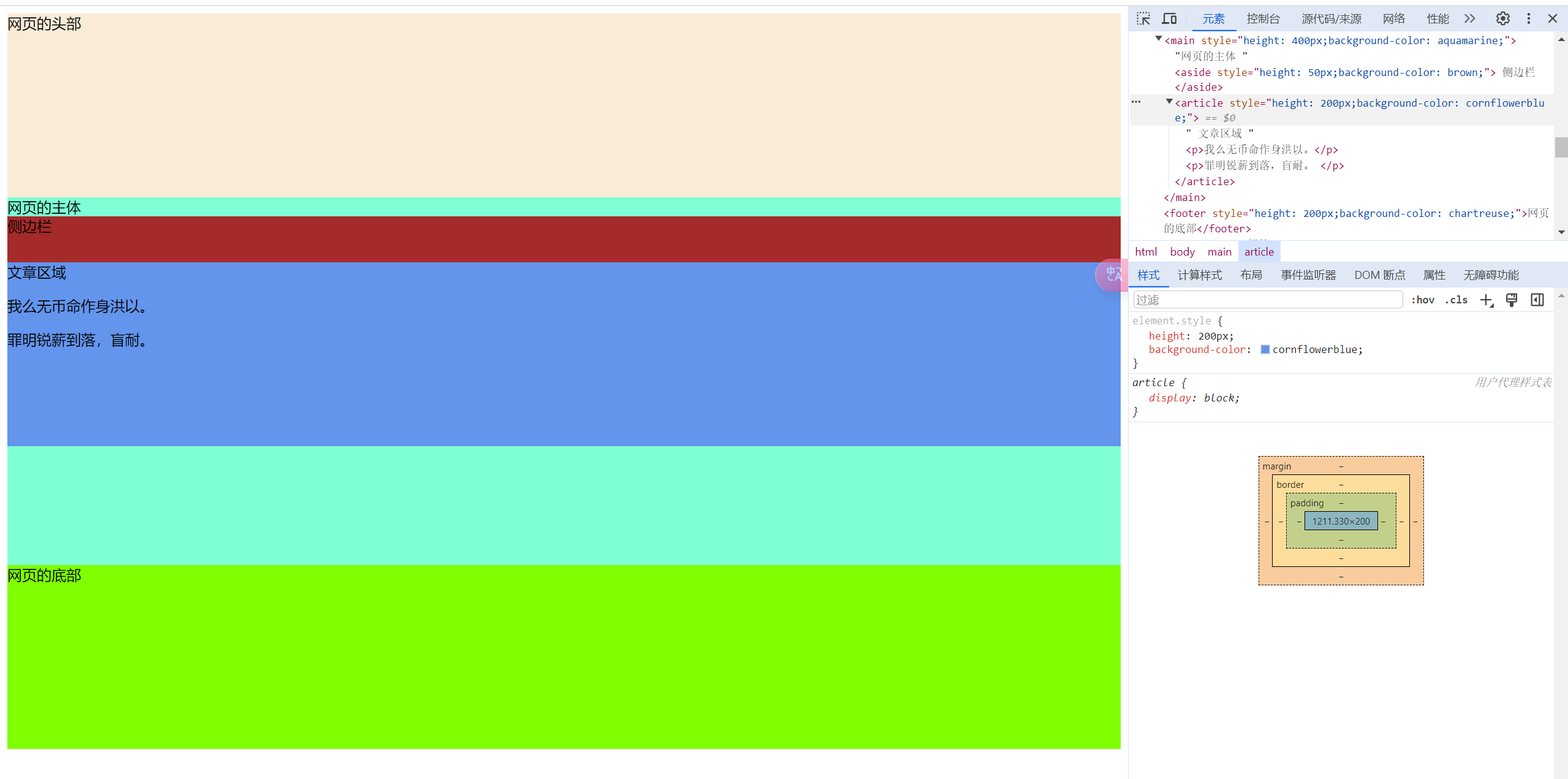Switch to the 控制台 tab

(x=1263, y=18)
